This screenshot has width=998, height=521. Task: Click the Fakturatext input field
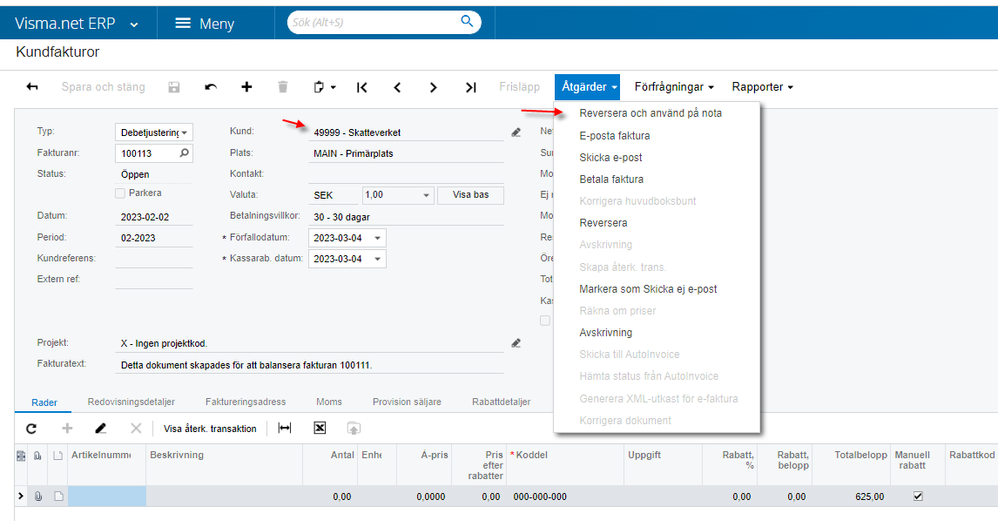[x=309, y=365]
